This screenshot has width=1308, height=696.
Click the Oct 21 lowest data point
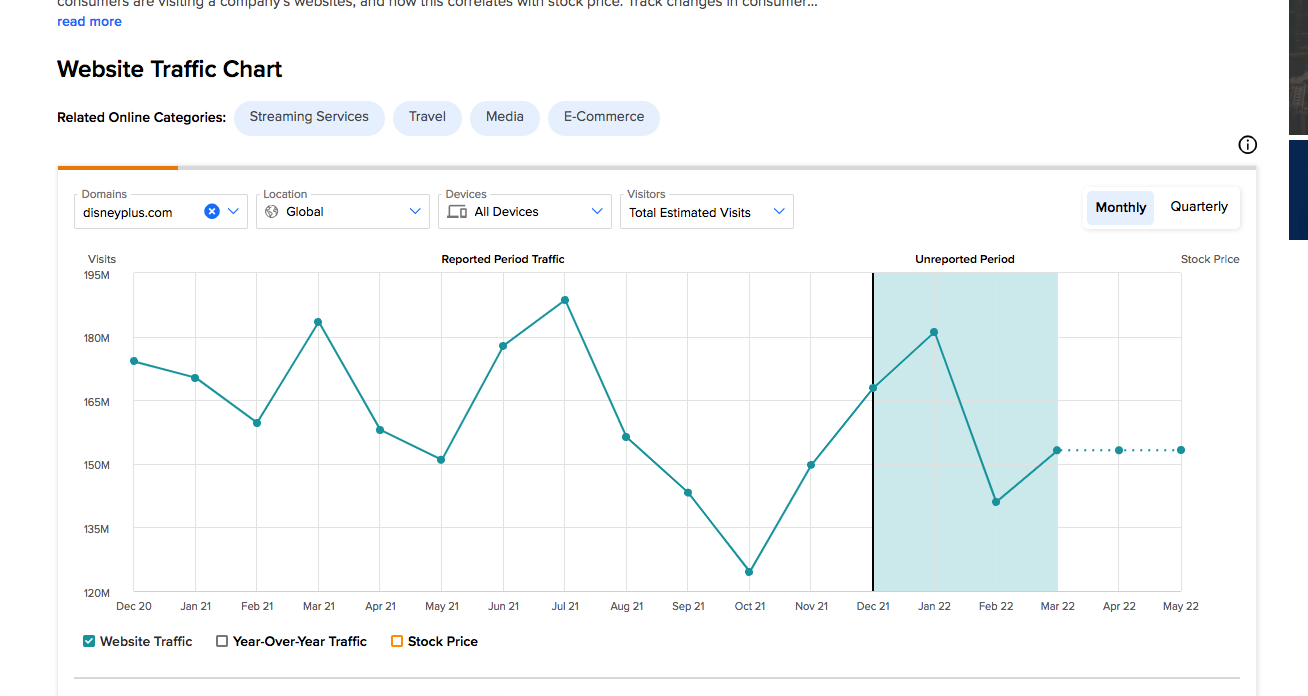tap(749, 572)
